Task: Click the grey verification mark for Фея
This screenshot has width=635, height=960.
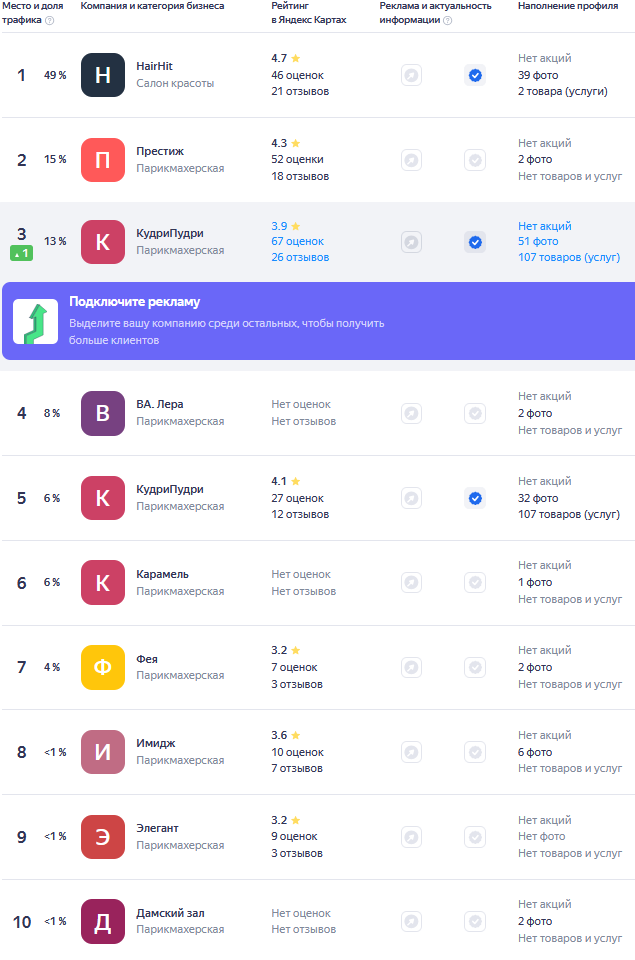Action: 475,667
